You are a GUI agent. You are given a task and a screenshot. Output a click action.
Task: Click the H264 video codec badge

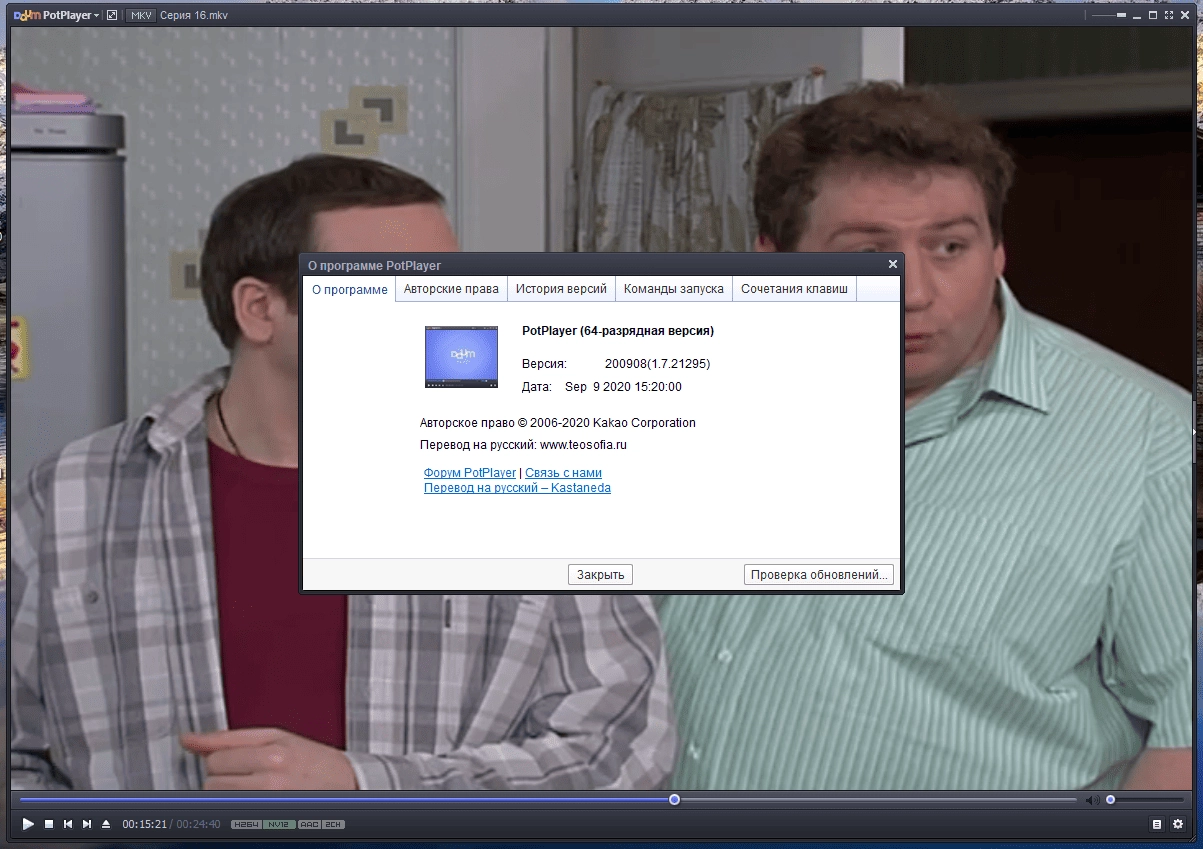click(x=246, y=824)
